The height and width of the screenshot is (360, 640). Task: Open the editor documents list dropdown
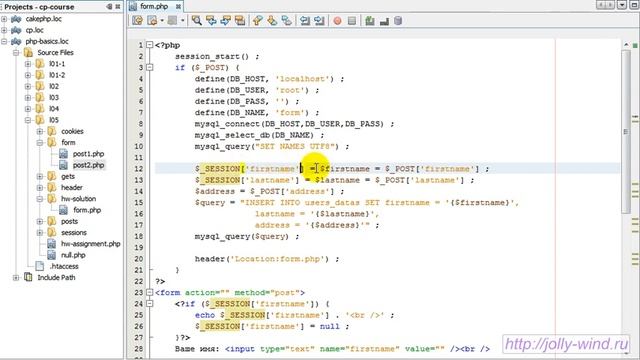(x=622, y=5)
